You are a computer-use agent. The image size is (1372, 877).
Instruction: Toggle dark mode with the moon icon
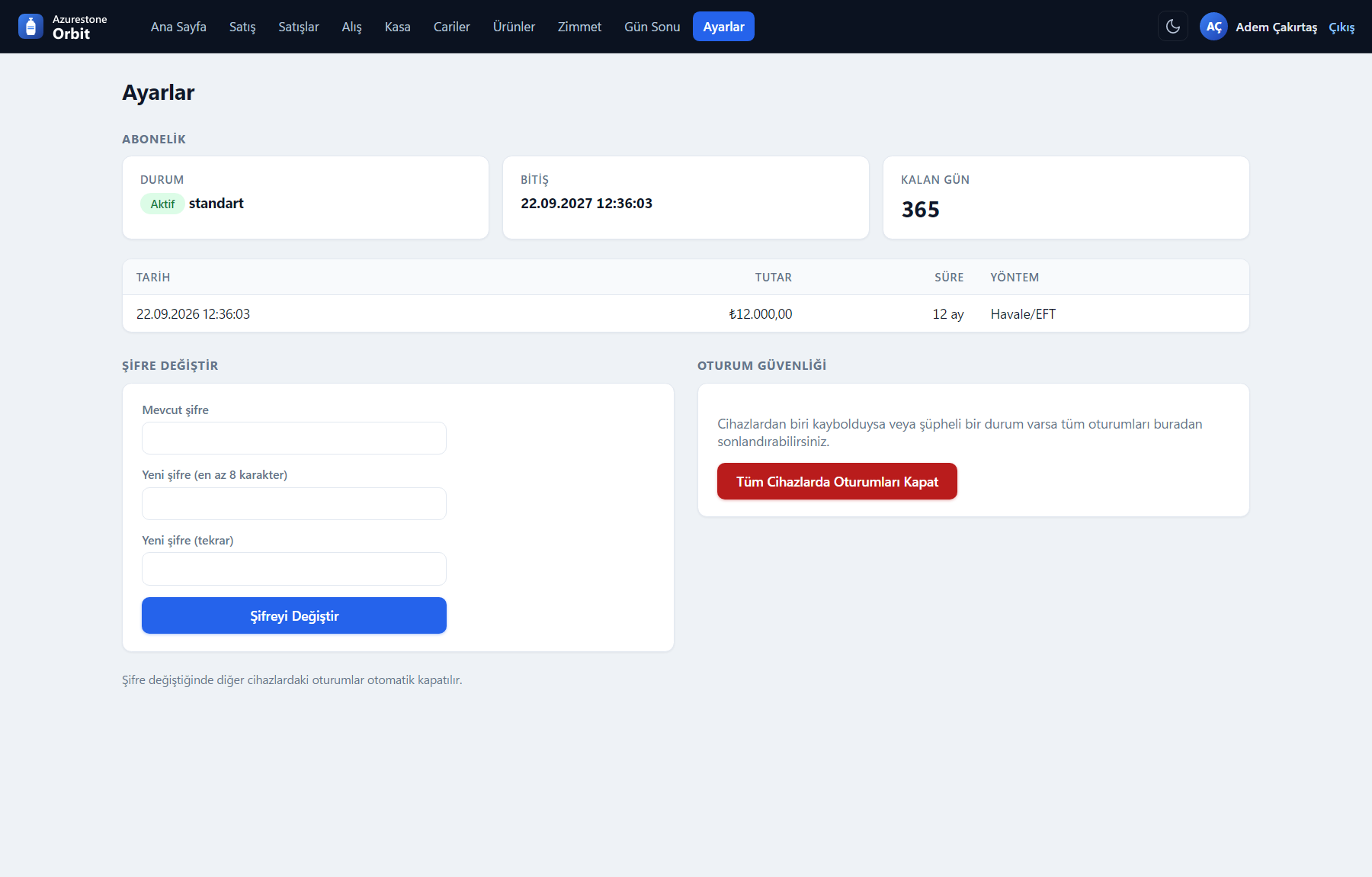[x=1173, y=27]
